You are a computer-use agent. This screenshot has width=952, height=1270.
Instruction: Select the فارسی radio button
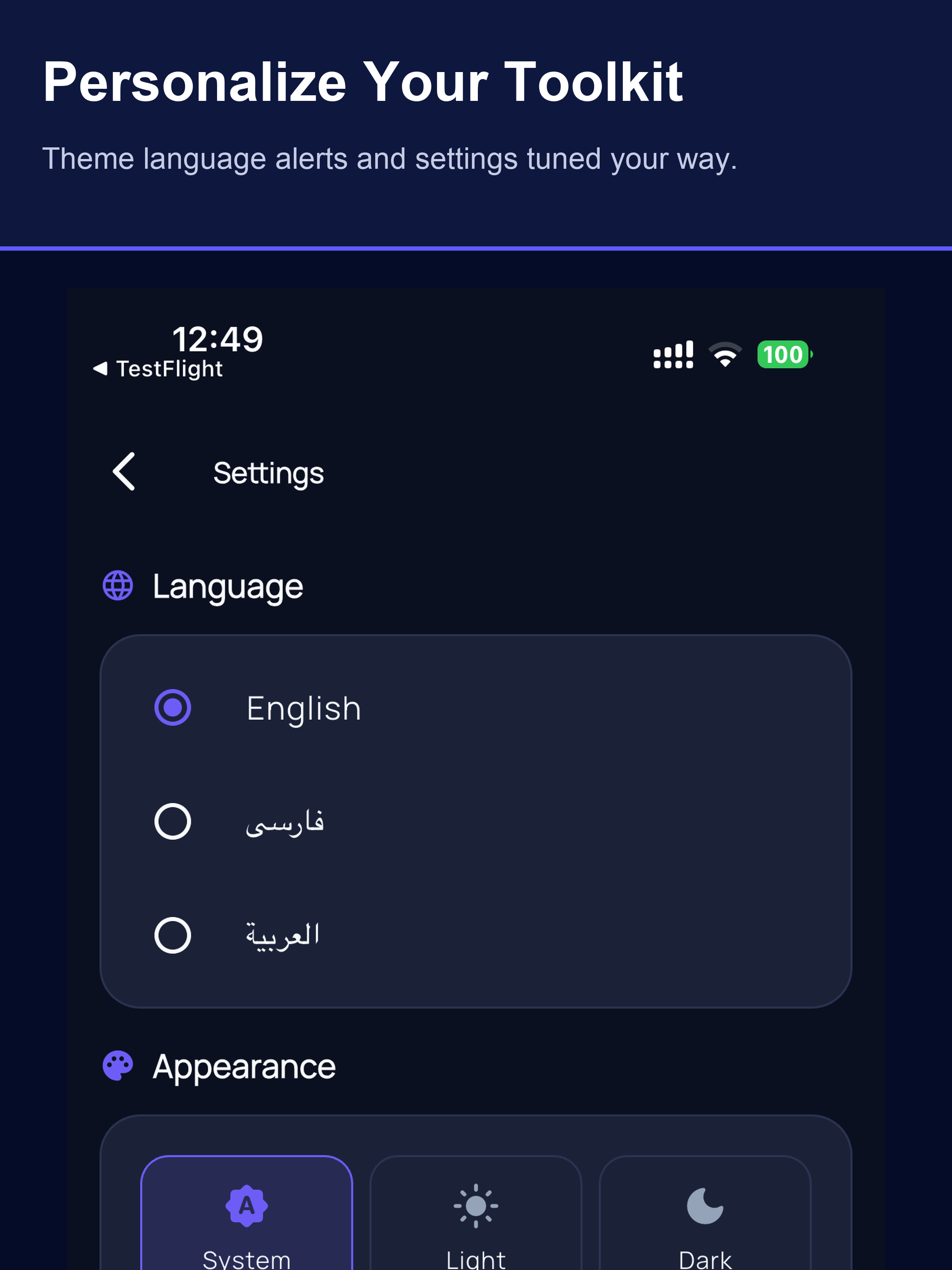tap(173, 821)
